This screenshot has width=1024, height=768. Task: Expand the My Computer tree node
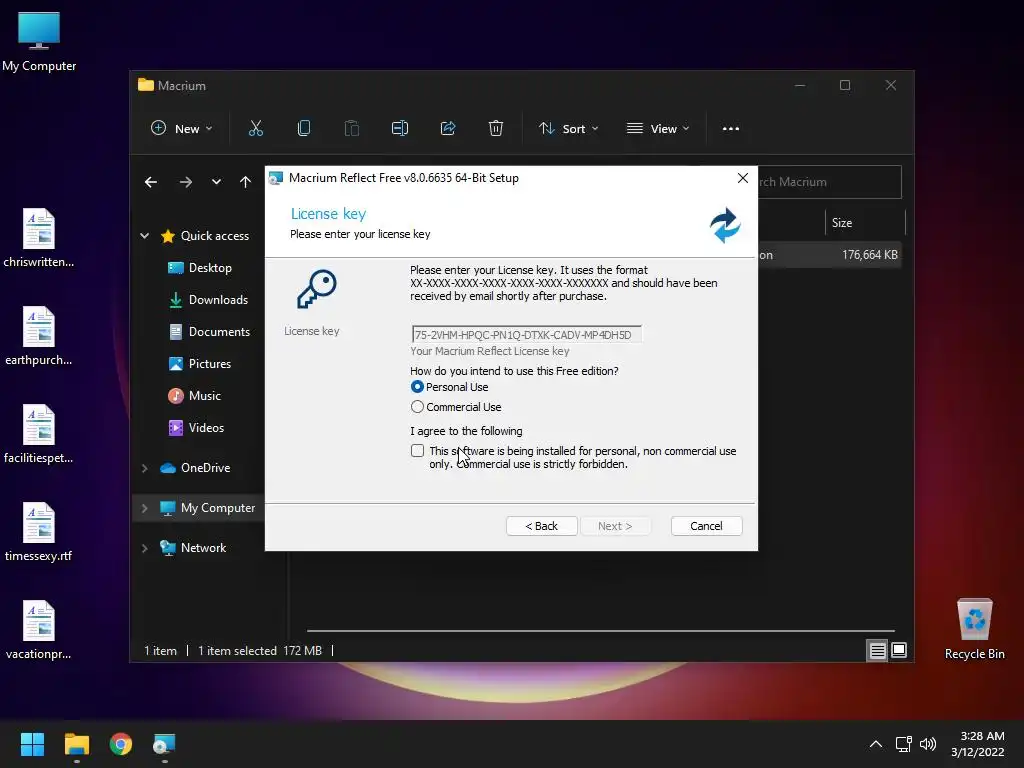pos(144,508)
